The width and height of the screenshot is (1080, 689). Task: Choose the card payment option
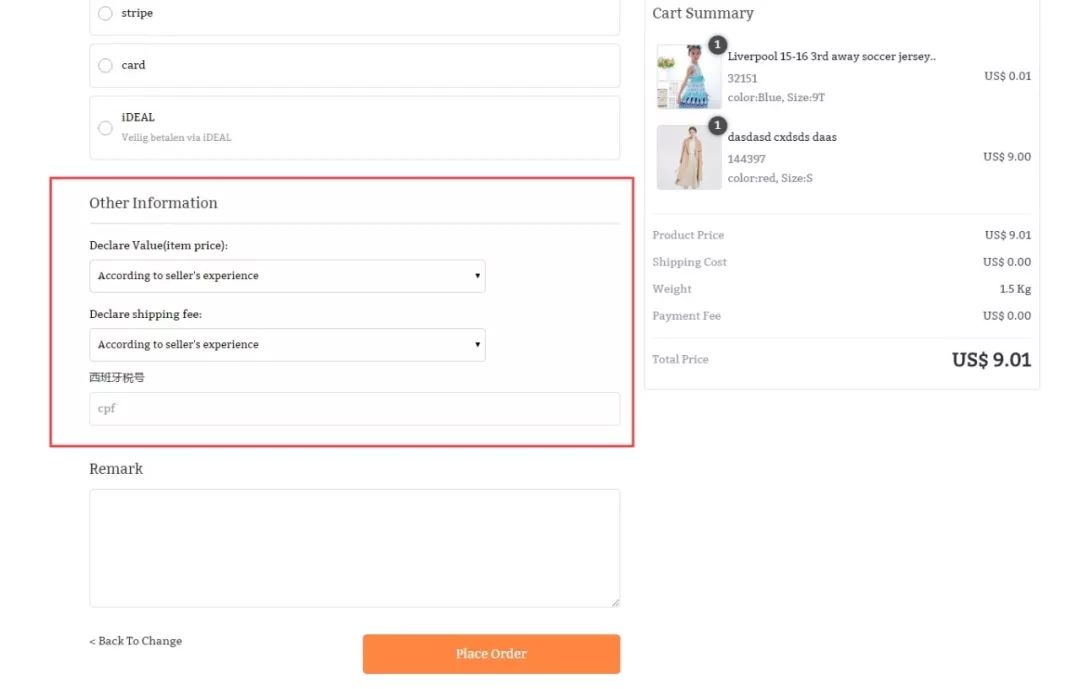105,66
